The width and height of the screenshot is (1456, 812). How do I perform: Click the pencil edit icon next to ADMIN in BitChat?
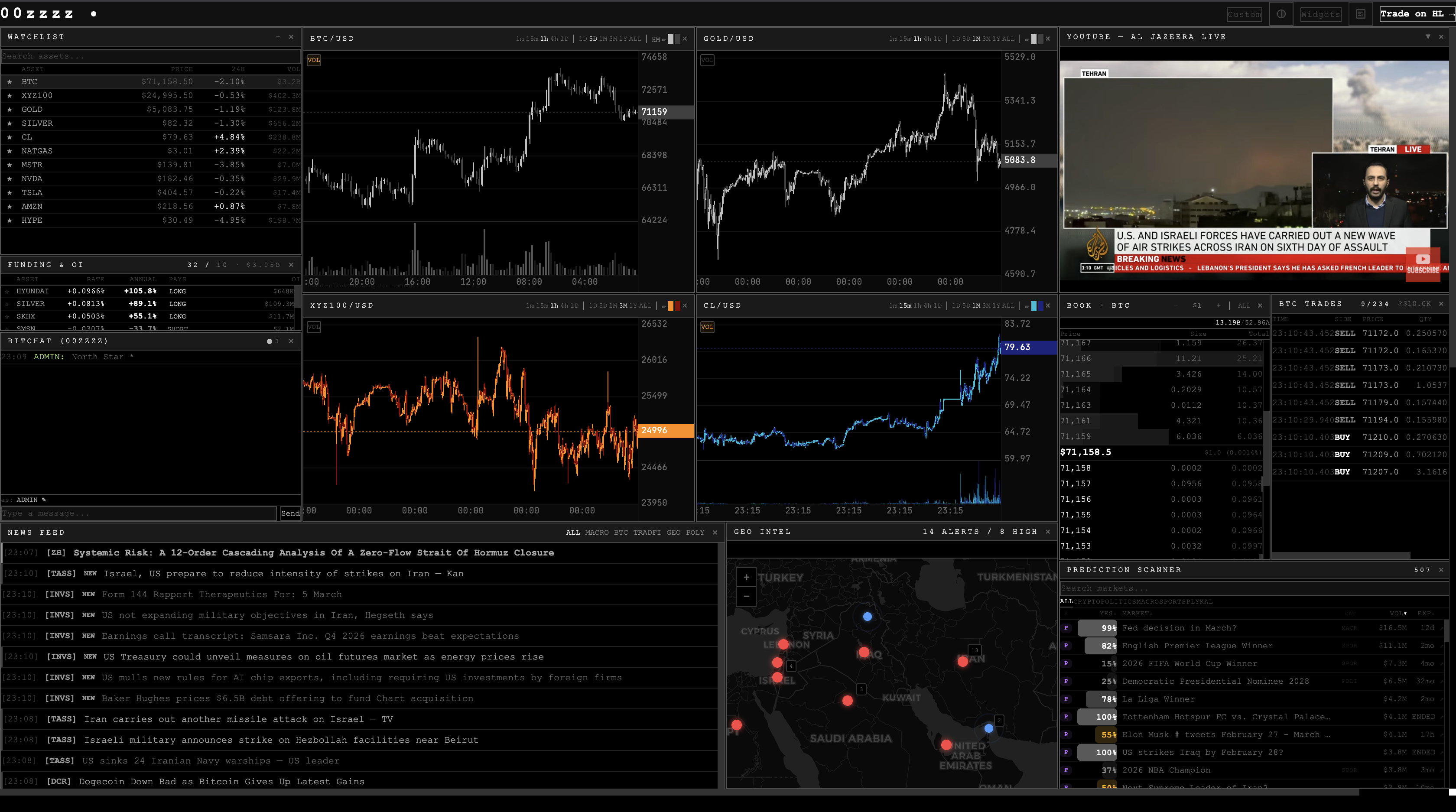click(44, 500)
